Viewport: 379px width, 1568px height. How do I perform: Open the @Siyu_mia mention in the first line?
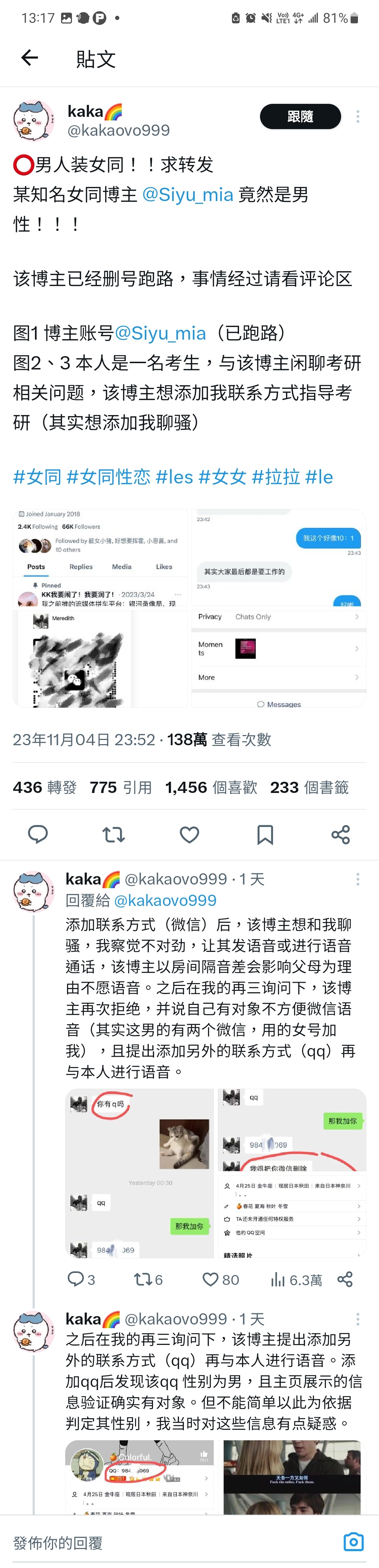(187, 195)
